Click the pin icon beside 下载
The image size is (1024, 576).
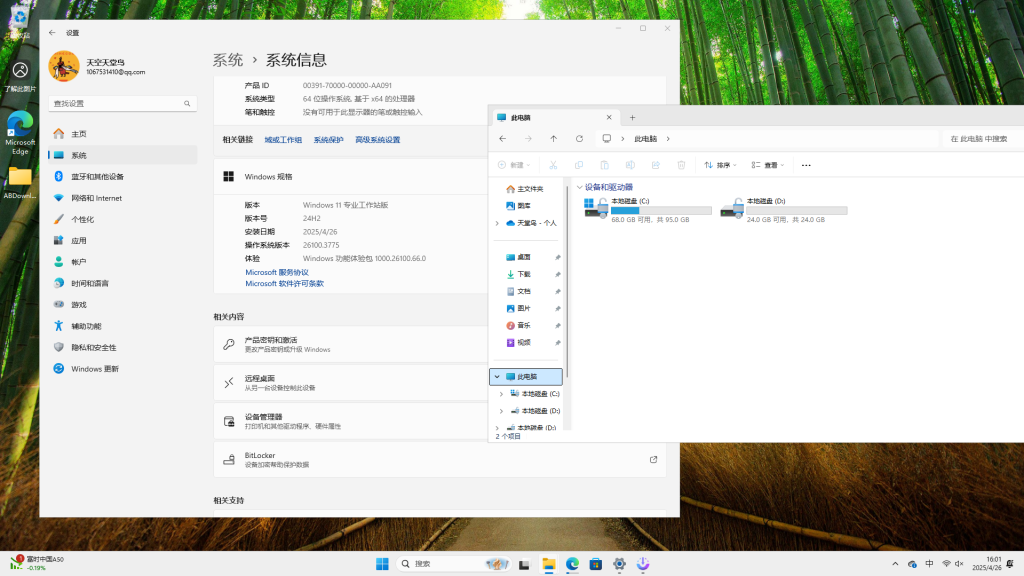(558, 274)
